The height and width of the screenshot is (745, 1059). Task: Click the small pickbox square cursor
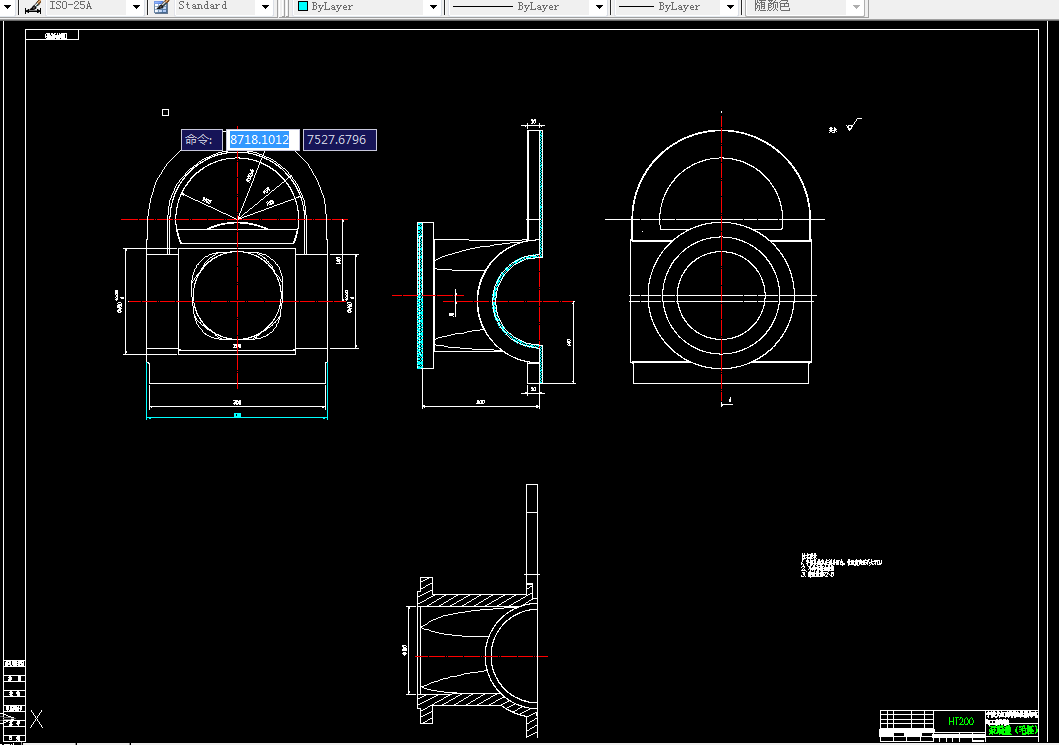coord(165,113)
